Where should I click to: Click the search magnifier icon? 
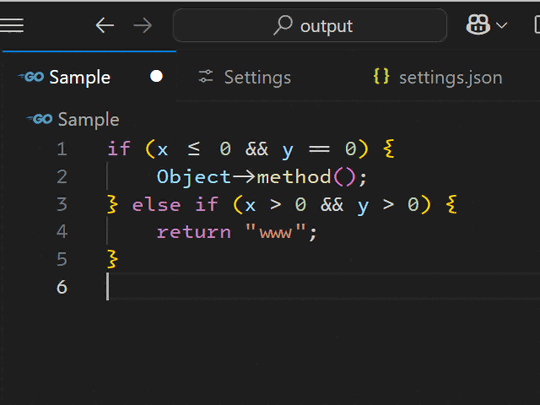tap(283, 25)
